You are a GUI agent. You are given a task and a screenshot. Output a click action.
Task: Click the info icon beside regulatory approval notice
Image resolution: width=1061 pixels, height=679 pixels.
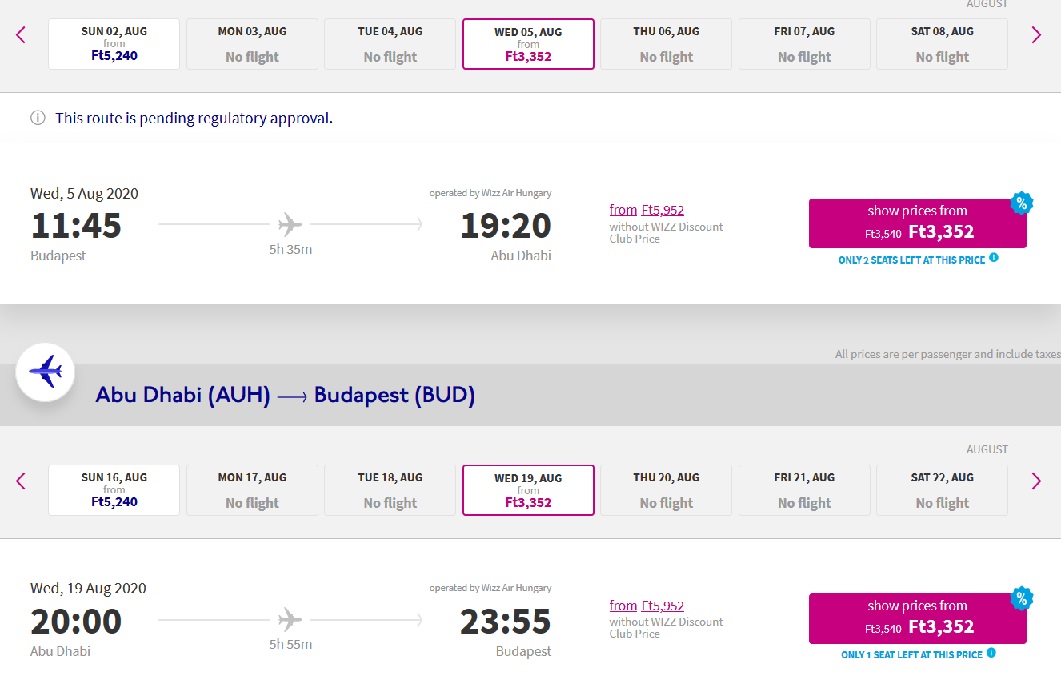pos(38,118)
